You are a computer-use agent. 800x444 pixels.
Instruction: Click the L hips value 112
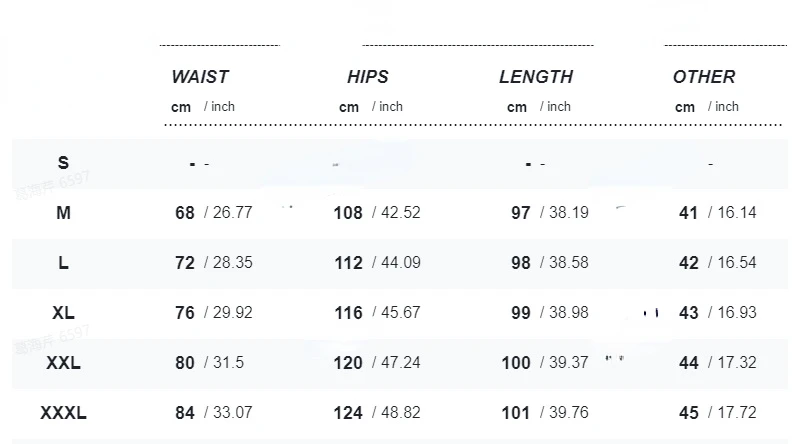pos(348,263)
